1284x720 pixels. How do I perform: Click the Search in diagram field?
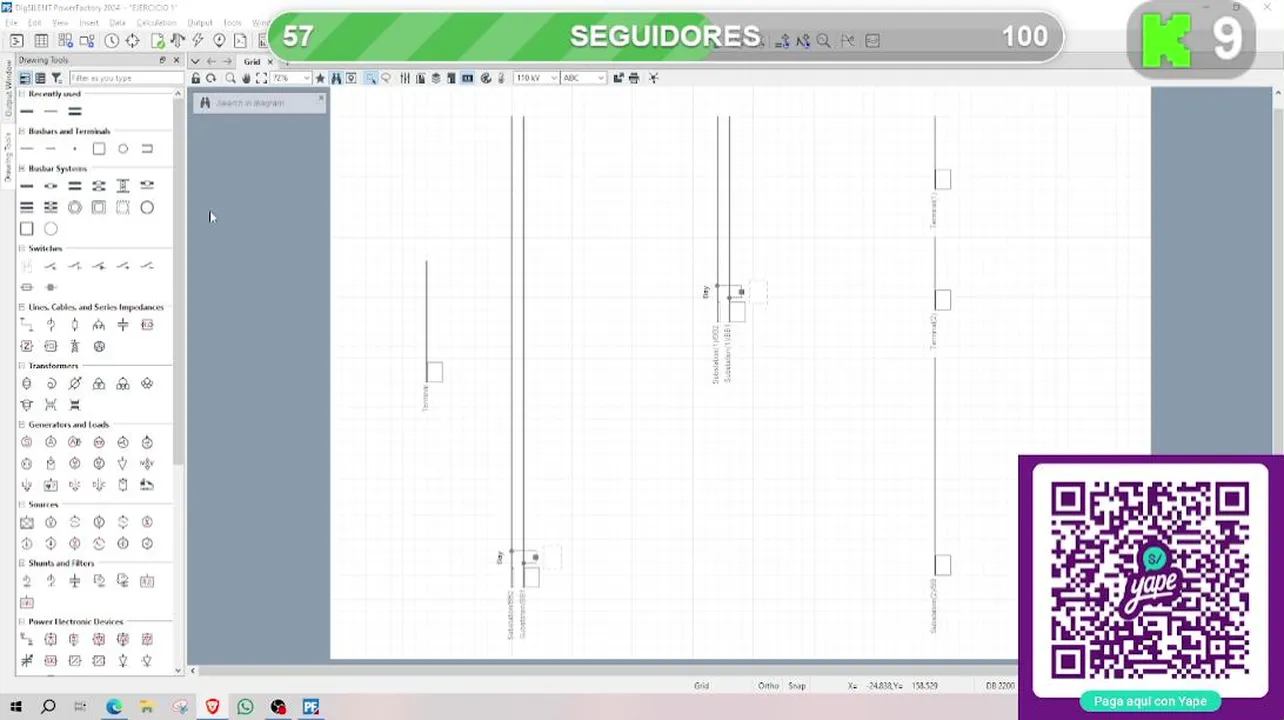point(258,103)
